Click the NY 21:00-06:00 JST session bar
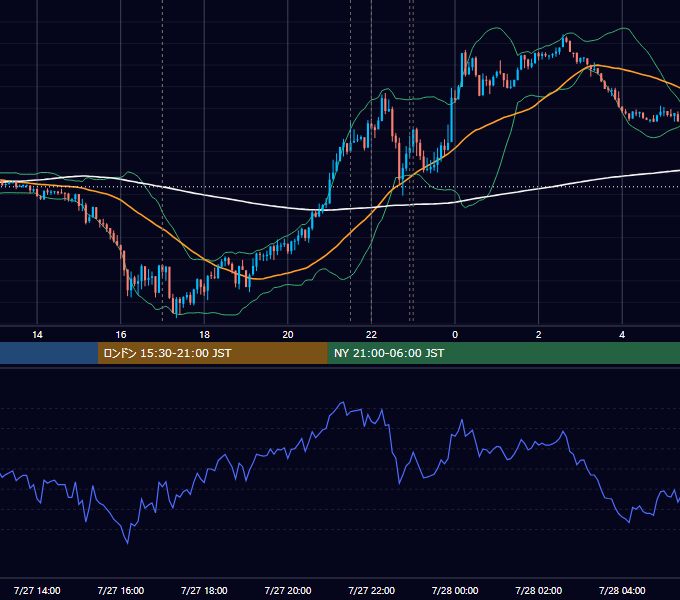680x600 pixels. tap(503, 353)
